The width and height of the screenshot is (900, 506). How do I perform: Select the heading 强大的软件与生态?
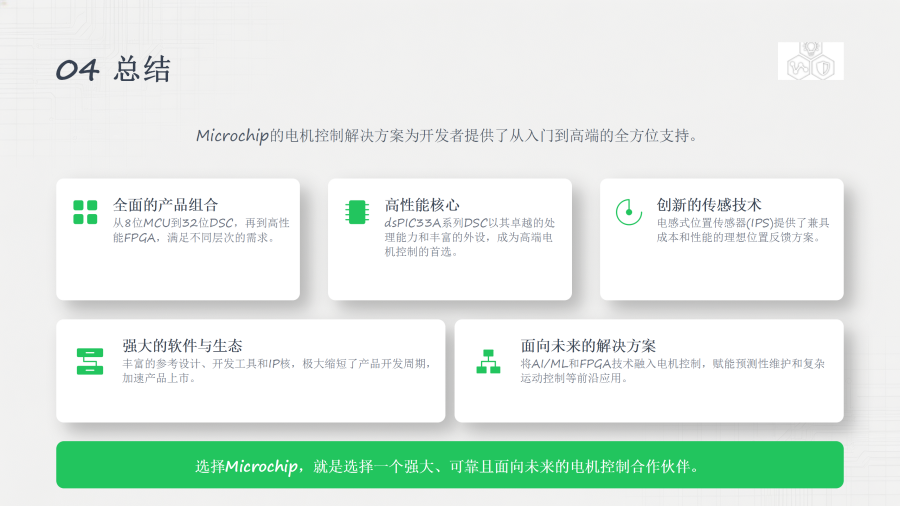pos(182,345)
